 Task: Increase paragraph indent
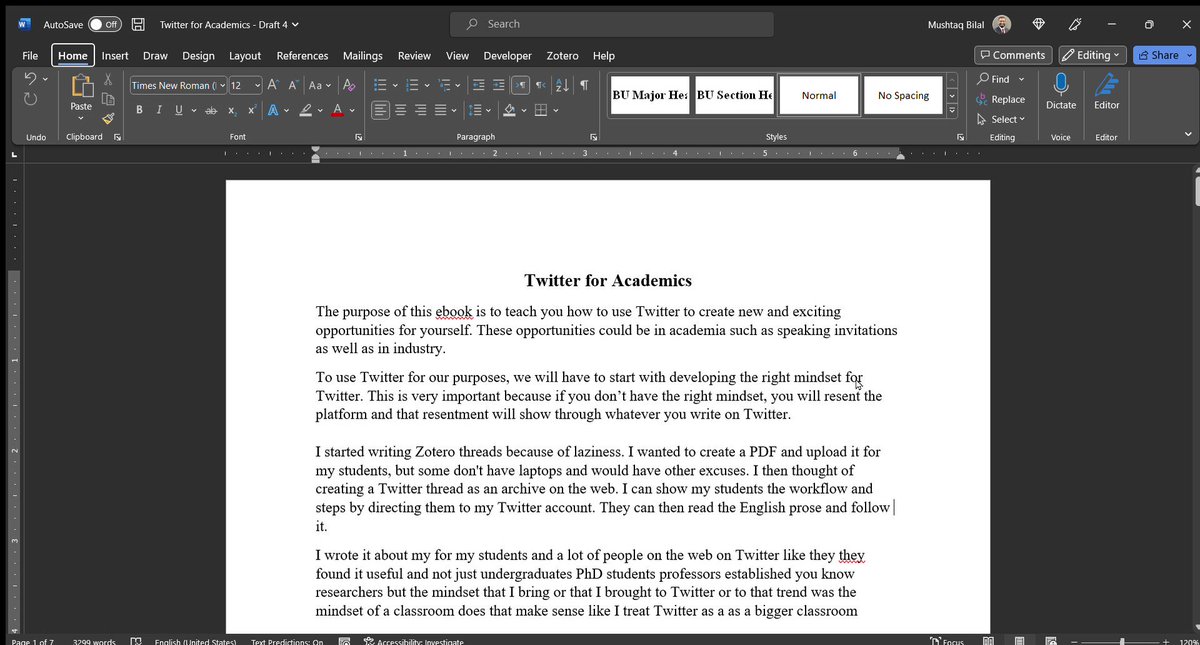pos(499,86)
